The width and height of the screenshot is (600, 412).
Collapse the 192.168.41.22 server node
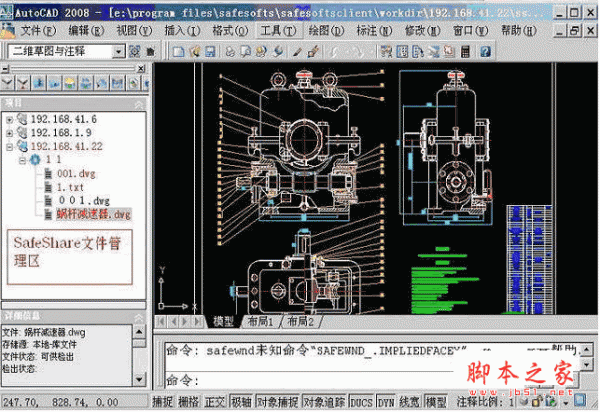click(10, 147)
